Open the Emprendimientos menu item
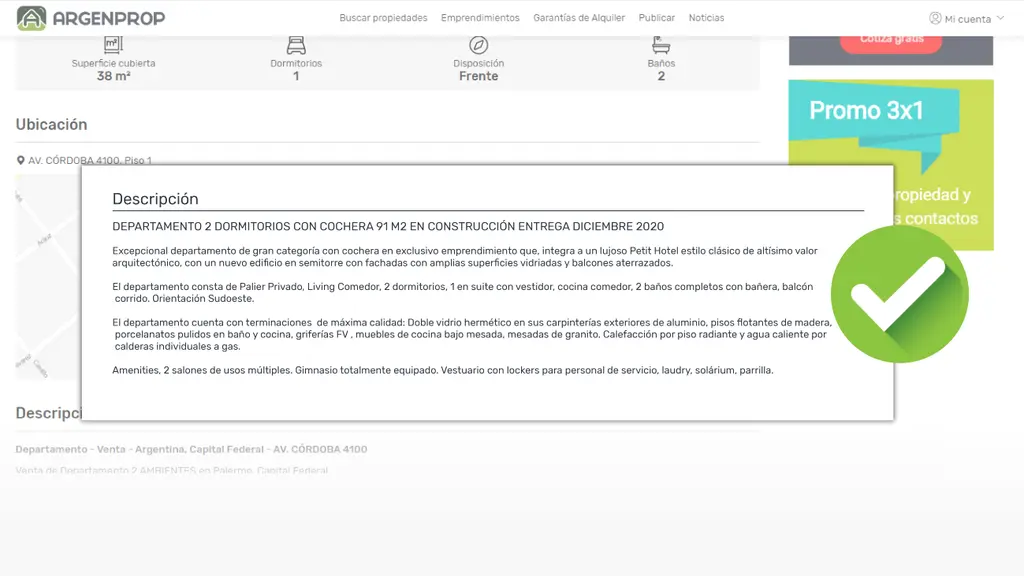The image size is (1024, 576). click(x=480, y=18)
